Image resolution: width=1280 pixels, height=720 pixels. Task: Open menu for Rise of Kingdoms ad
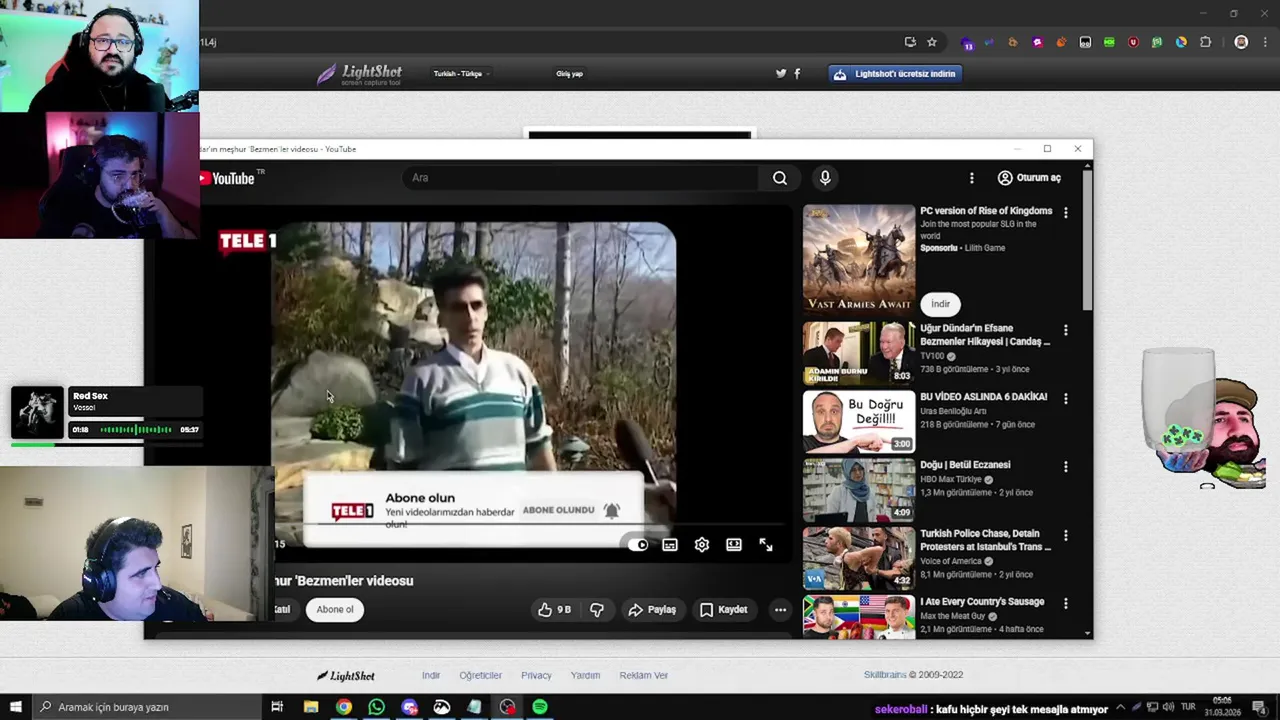(x=1066, y=213)
